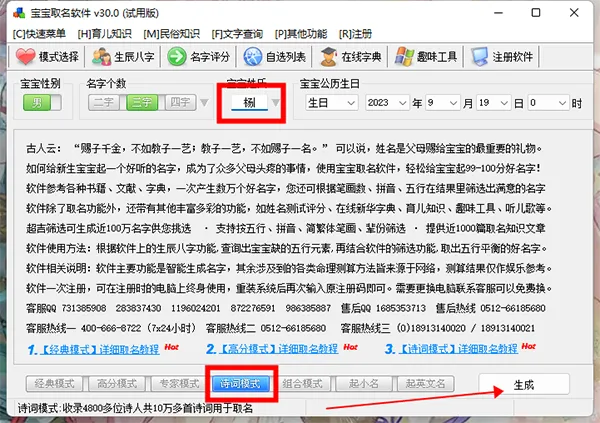Open the surname dropdown arrow beside 杨

click(276, 103)
